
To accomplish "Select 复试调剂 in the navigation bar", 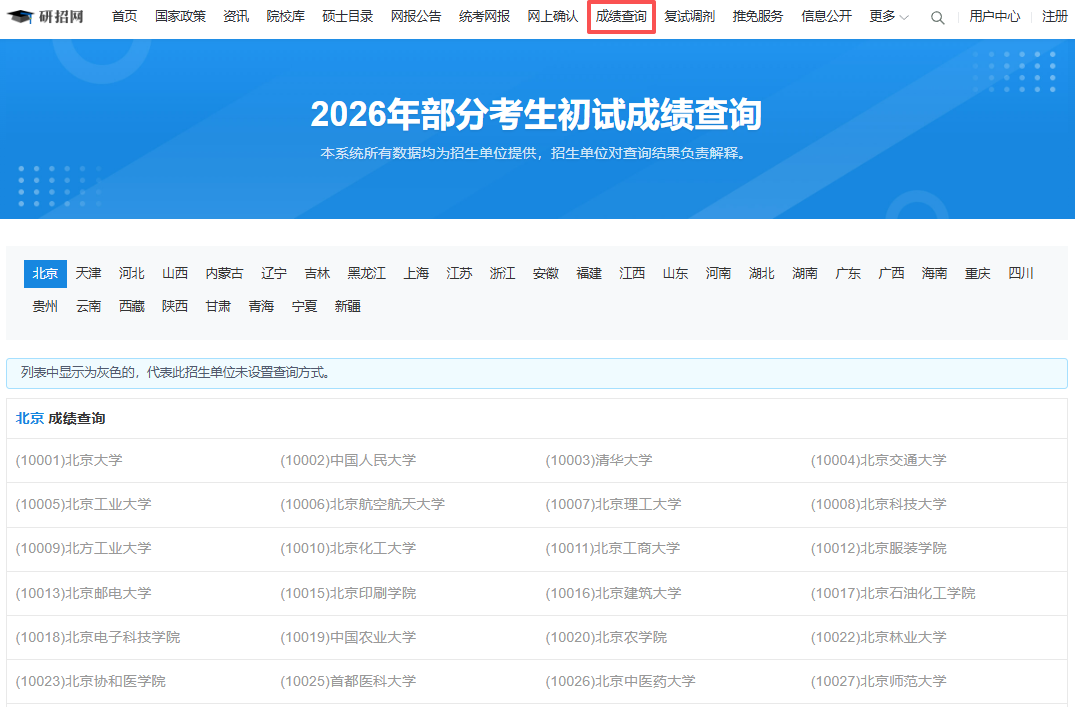I will click(x=689, y=17).
